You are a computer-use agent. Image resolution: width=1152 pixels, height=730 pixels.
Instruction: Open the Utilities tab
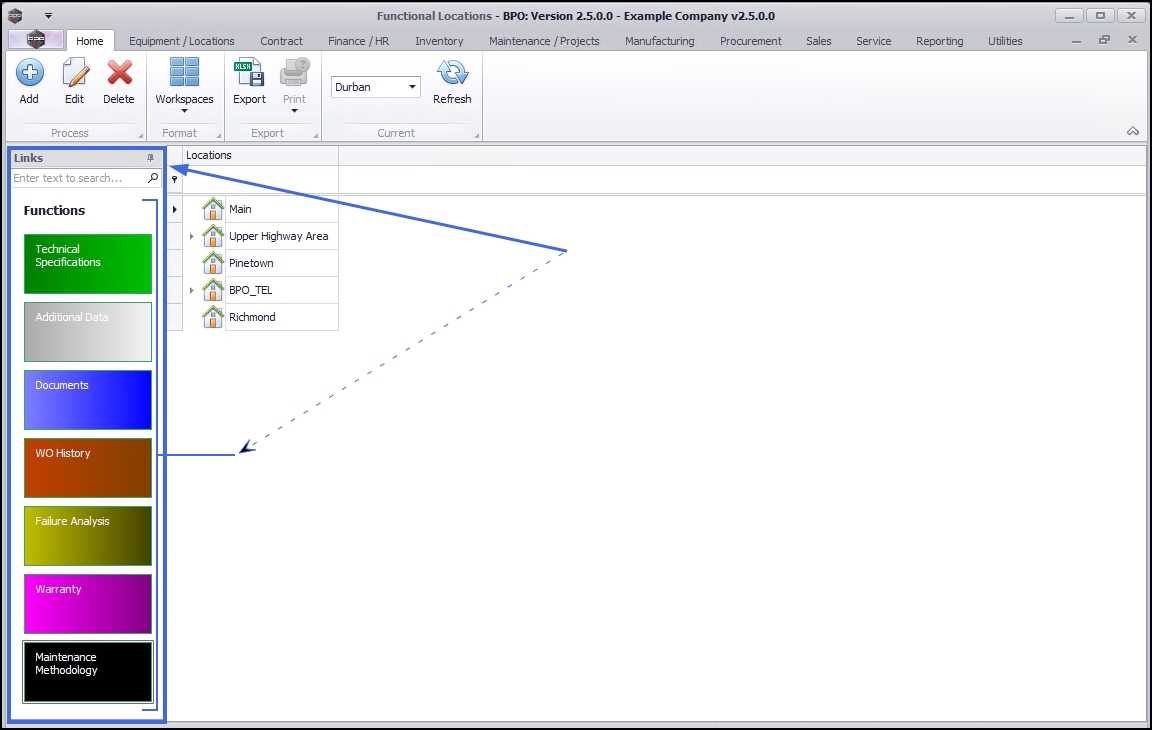(1005, 41)
